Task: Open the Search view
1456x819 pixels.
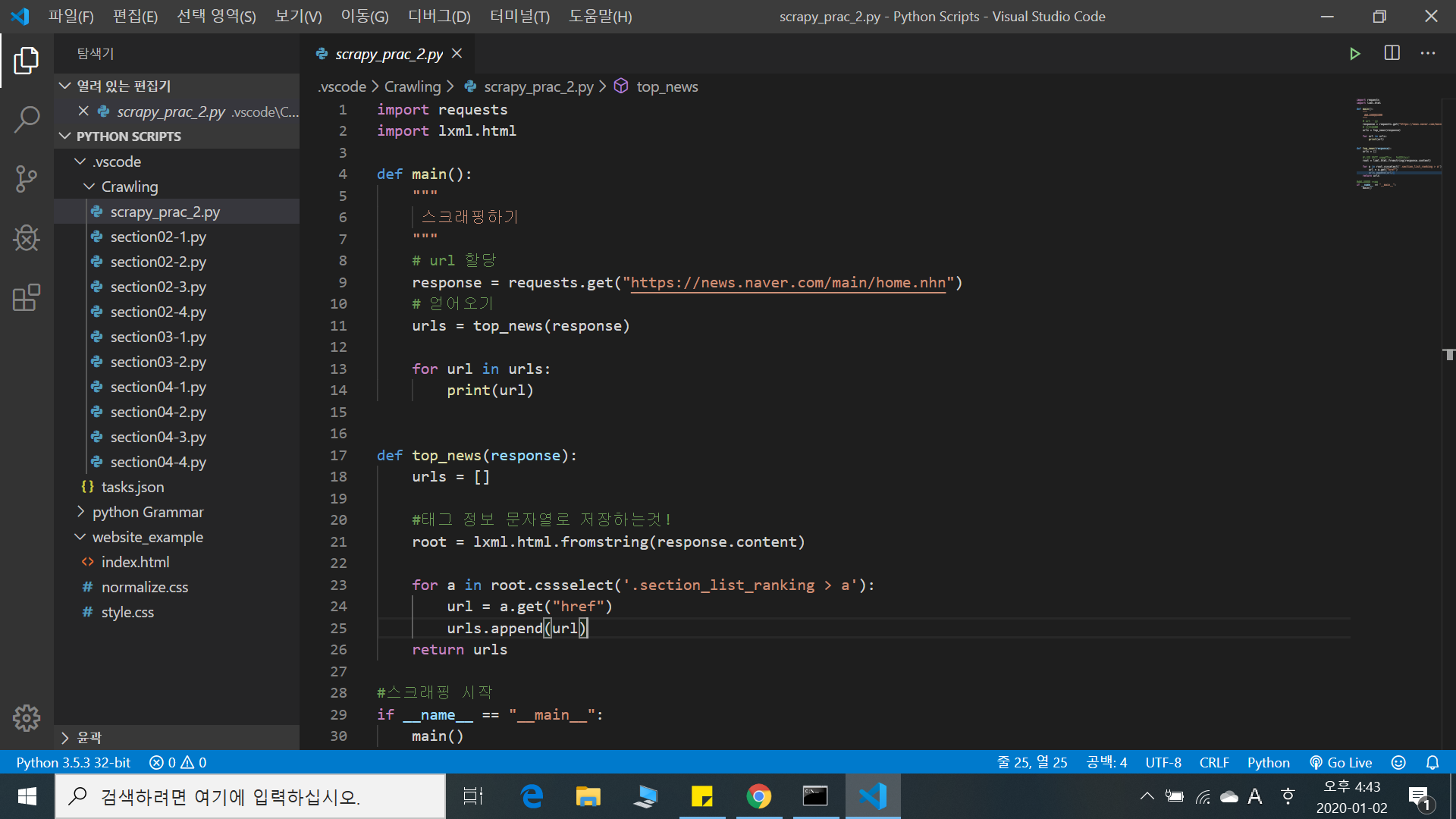Action: point(27,119)
